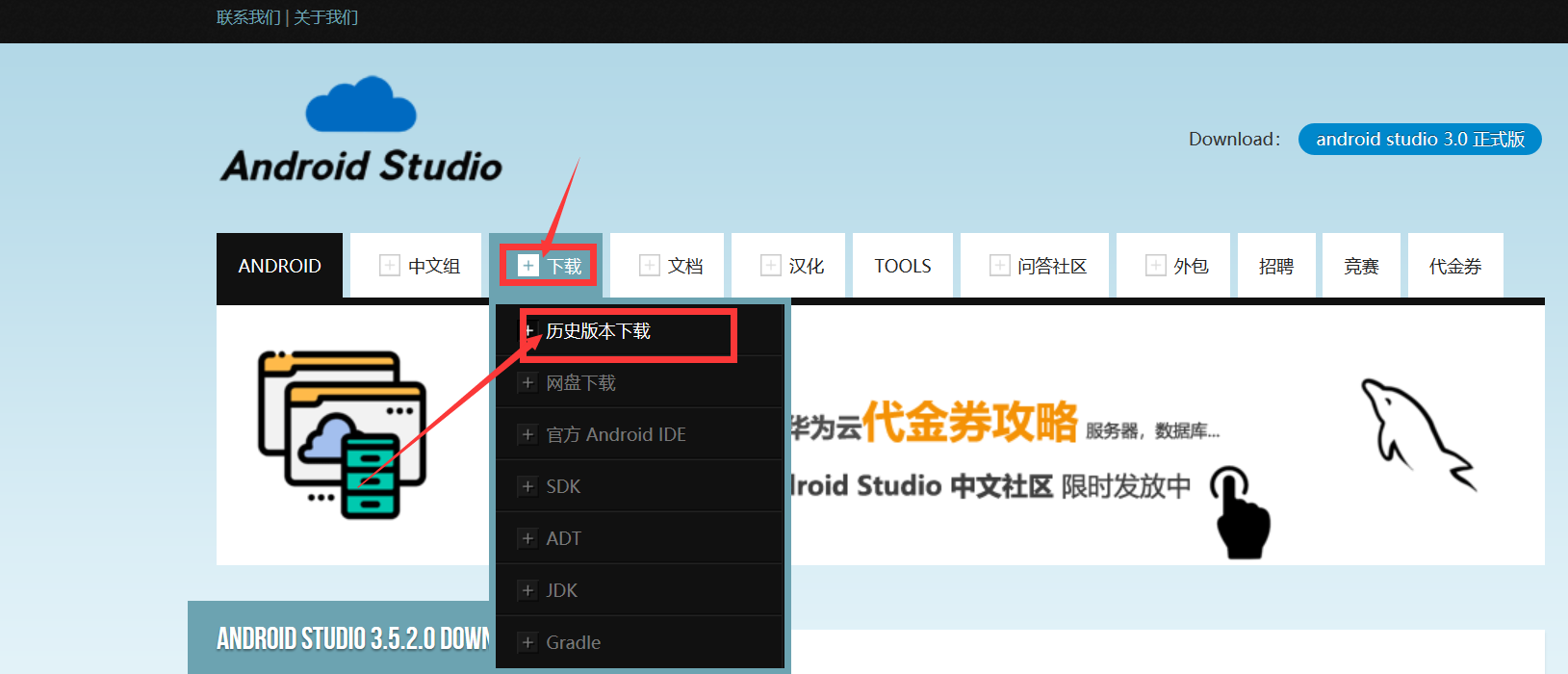Click the plus icon beside SDK
The image size is (1568, 674).
(x=527, y=487)
